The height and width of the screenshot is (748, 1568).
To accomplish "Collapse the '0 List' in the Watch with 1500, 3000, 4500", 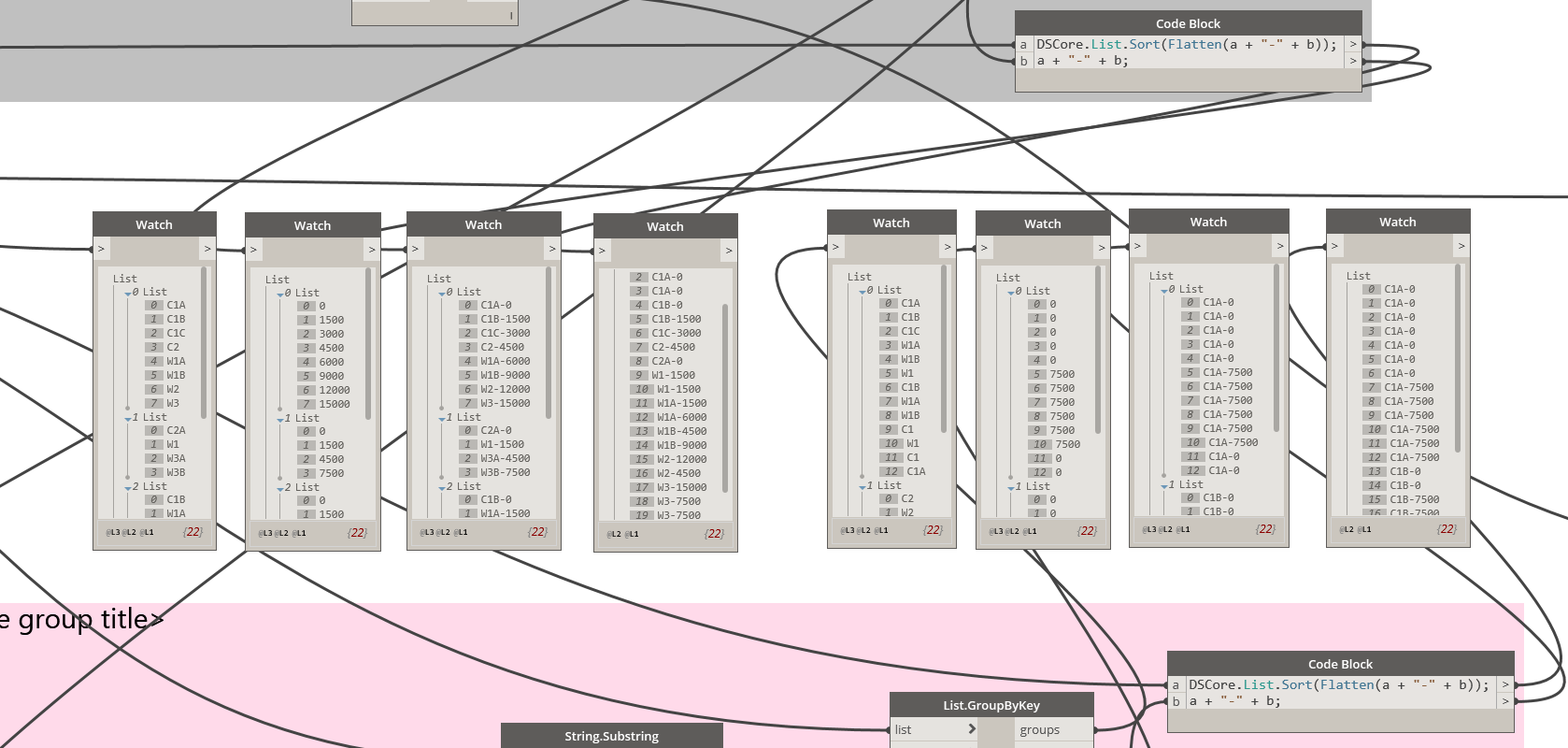I will (x=280, y=295).
